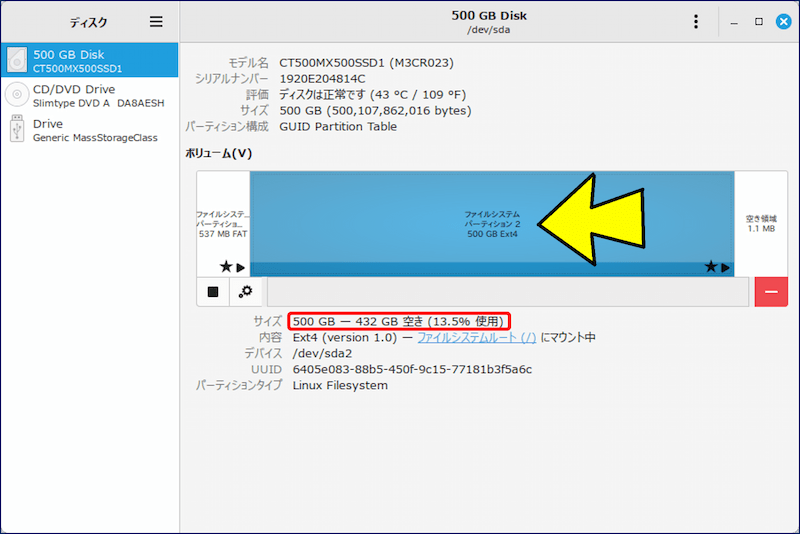Delete selected partition with red minus button
Viewport: 800px width, 534px height.
771,292
